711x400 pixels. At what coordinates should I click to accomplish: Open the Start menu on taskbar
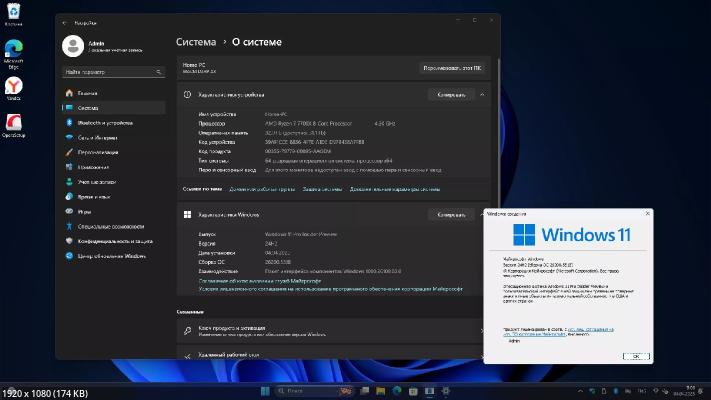click(x=265, y=391)
